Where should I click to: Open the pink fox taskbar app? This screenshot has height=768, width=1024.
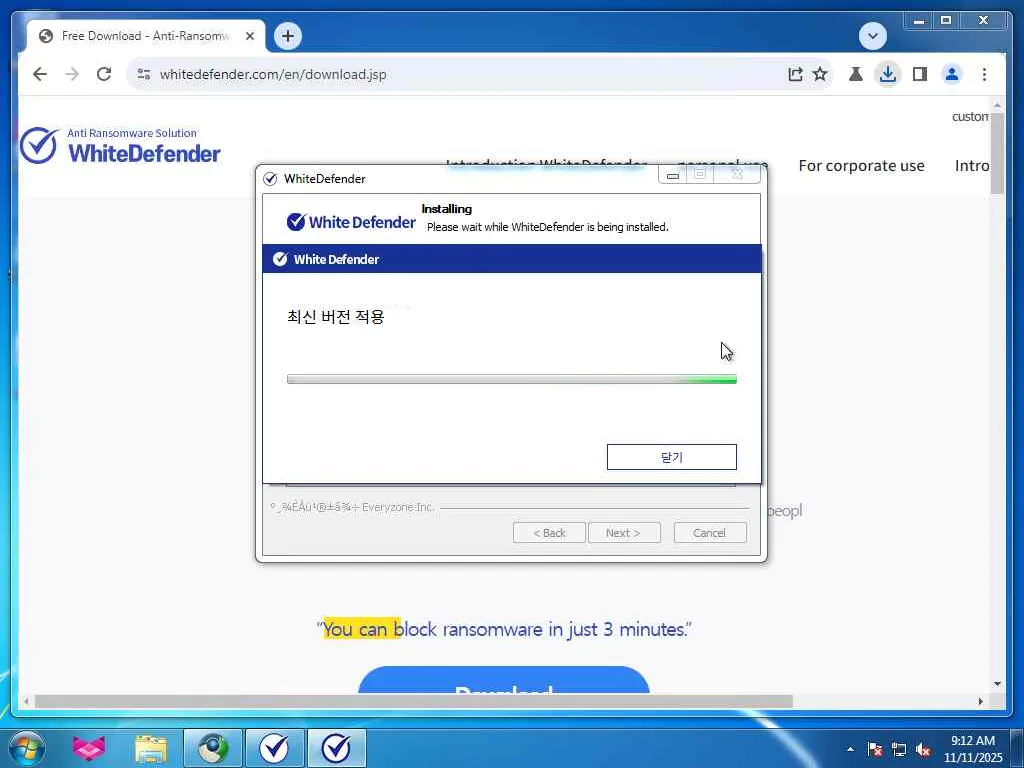coord(89,748)
